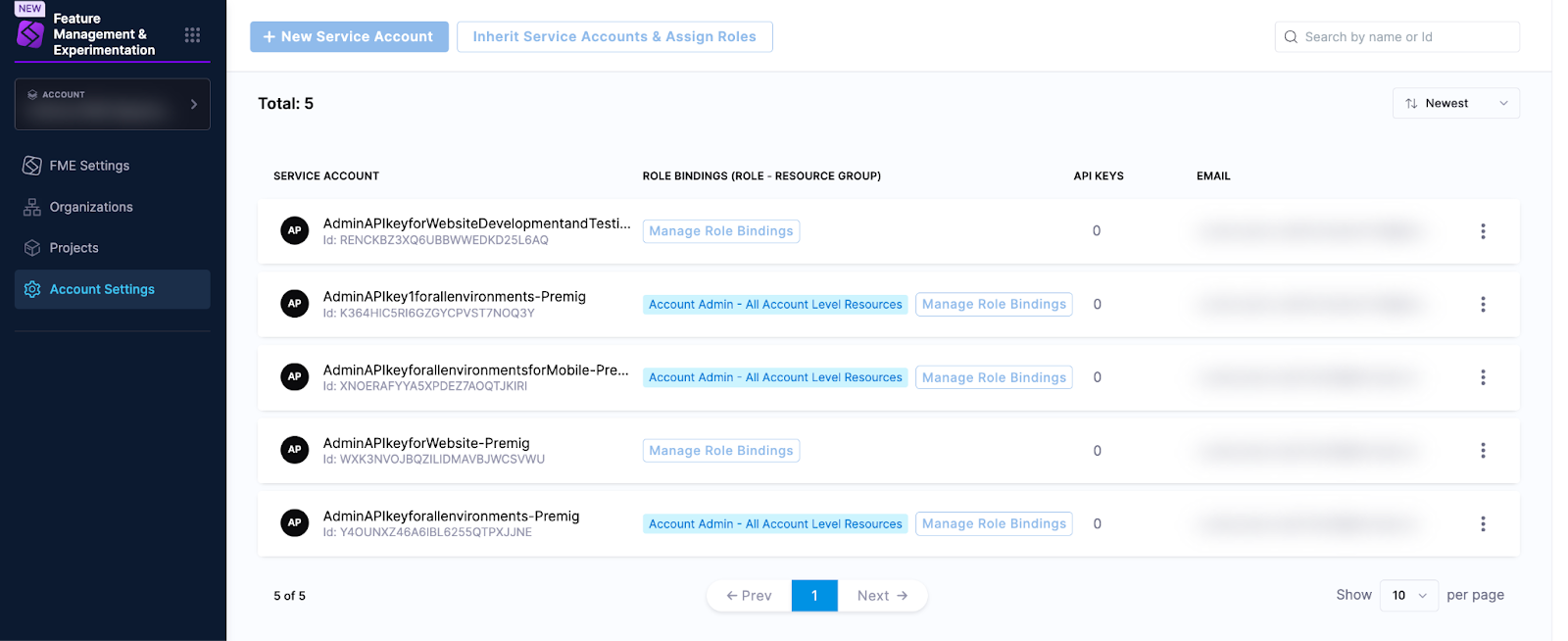Open the app switcher grid icon
The width and height of the screenshot is (1568, 641).
point(192,35)
